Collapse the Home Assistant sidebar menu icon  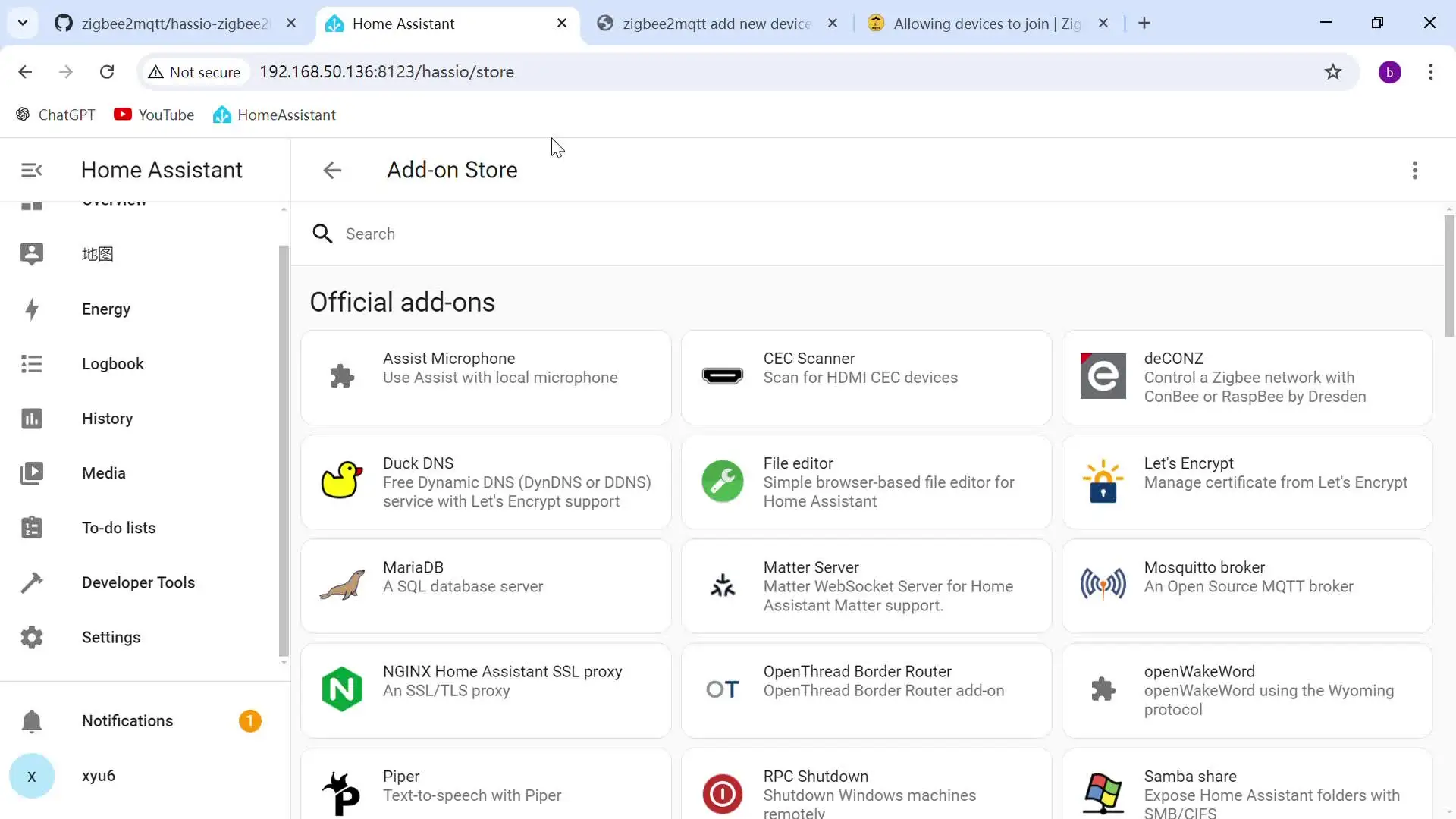click(x=31, y=170)
